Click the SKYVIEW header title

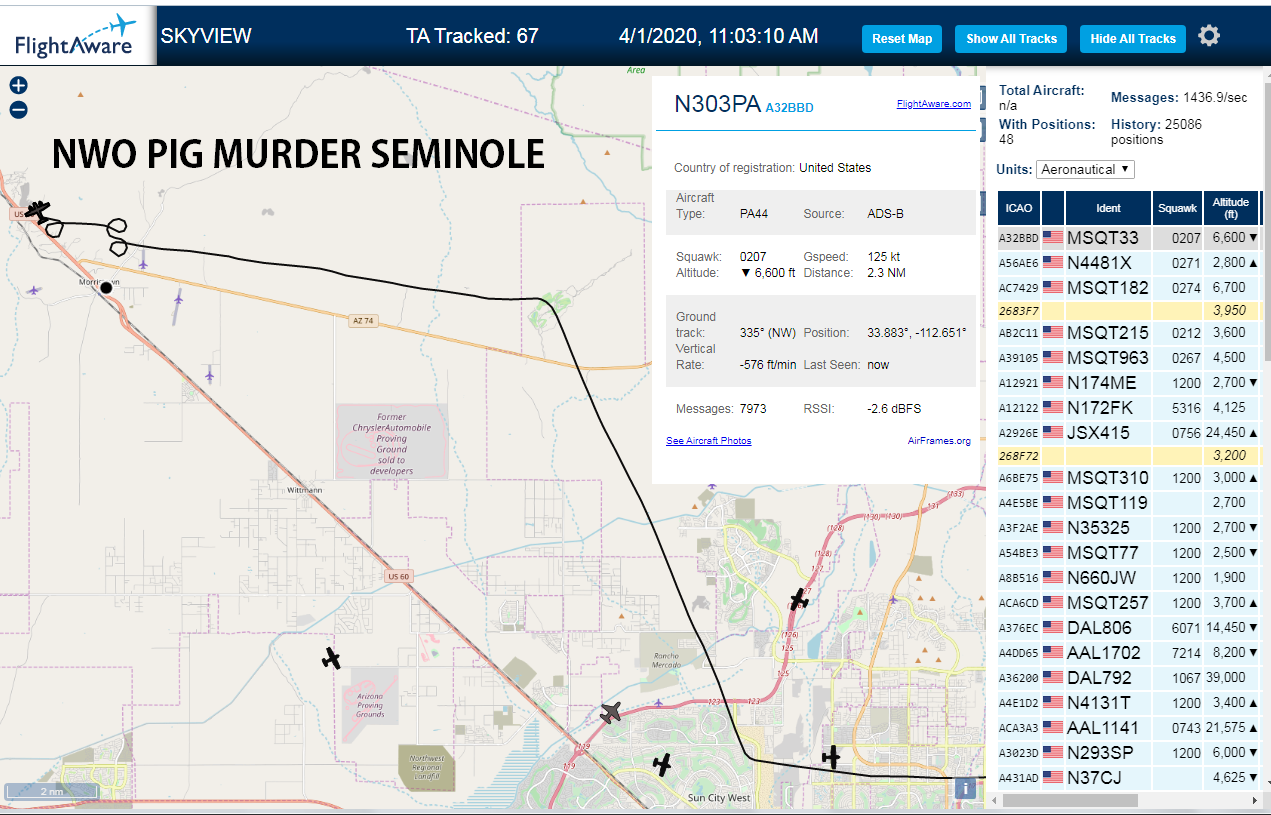[206, 37]
